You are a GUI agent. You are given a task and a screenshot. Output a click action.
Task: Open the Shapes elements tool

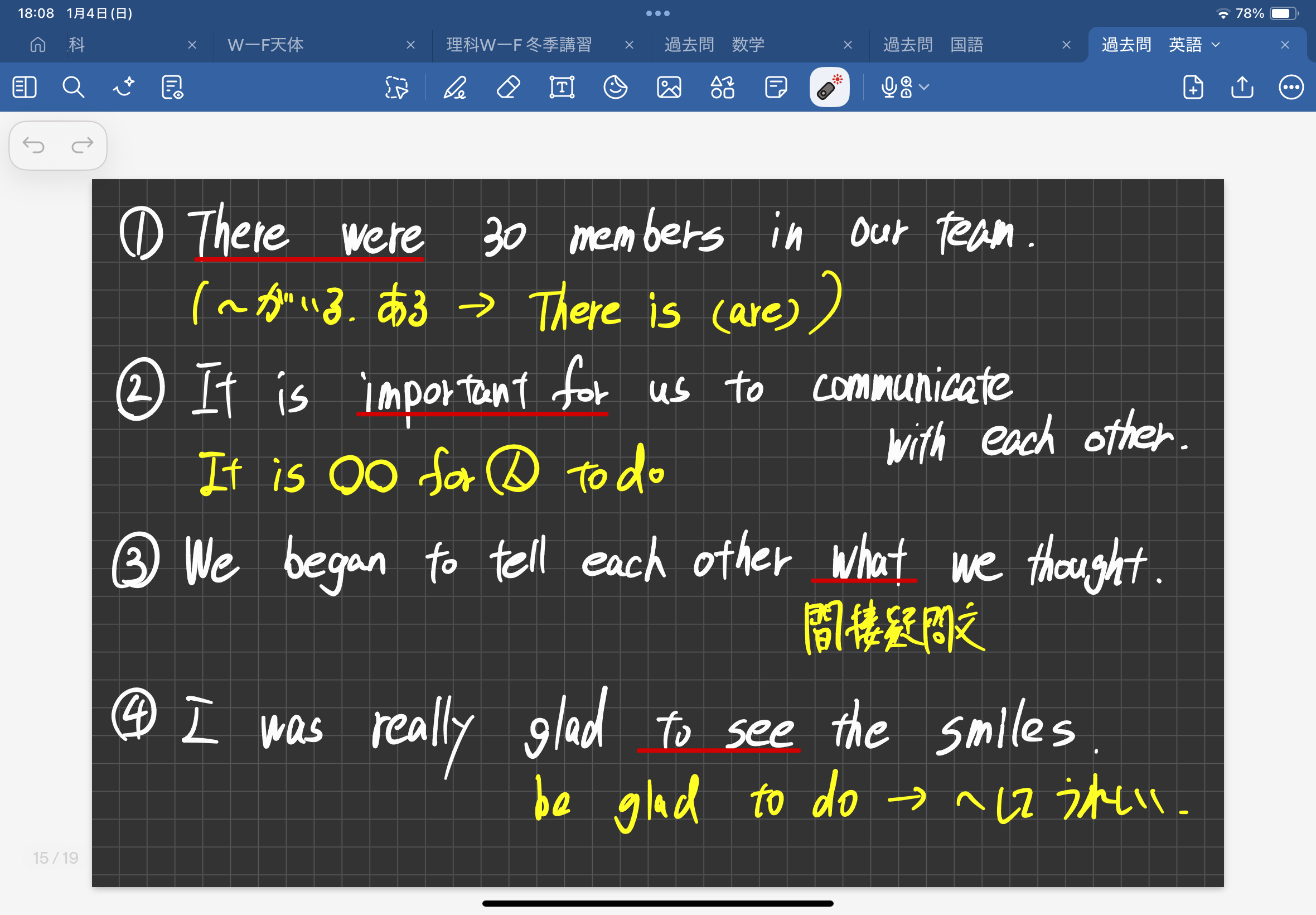(722, 88)
